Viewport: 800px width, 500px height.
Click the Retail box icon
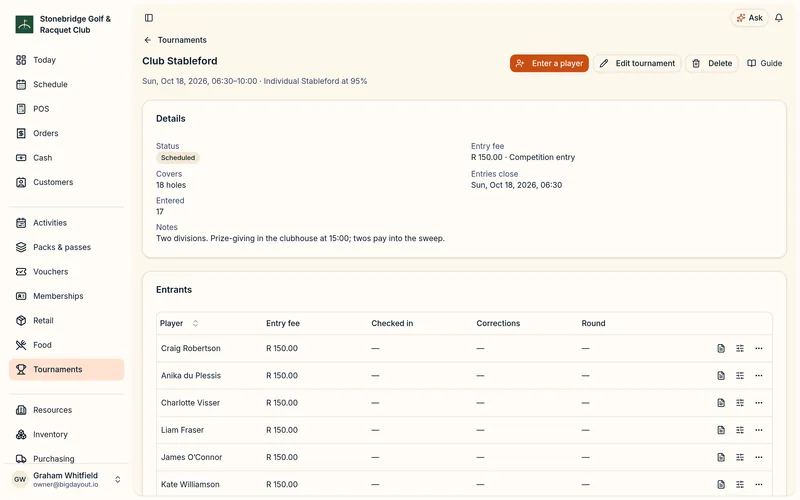click(x=21, y=321)
